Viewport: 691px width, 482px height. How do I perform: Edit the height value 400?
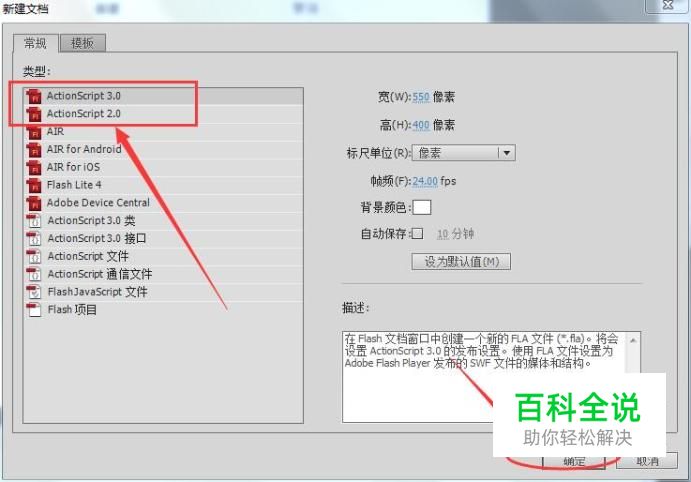(x=421, y=125)
